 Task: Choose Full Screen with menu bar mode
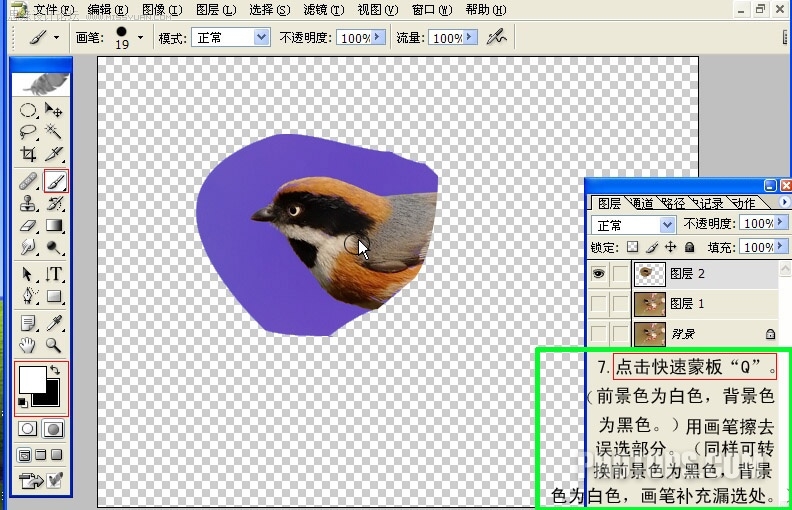click(x=41, y=455)
